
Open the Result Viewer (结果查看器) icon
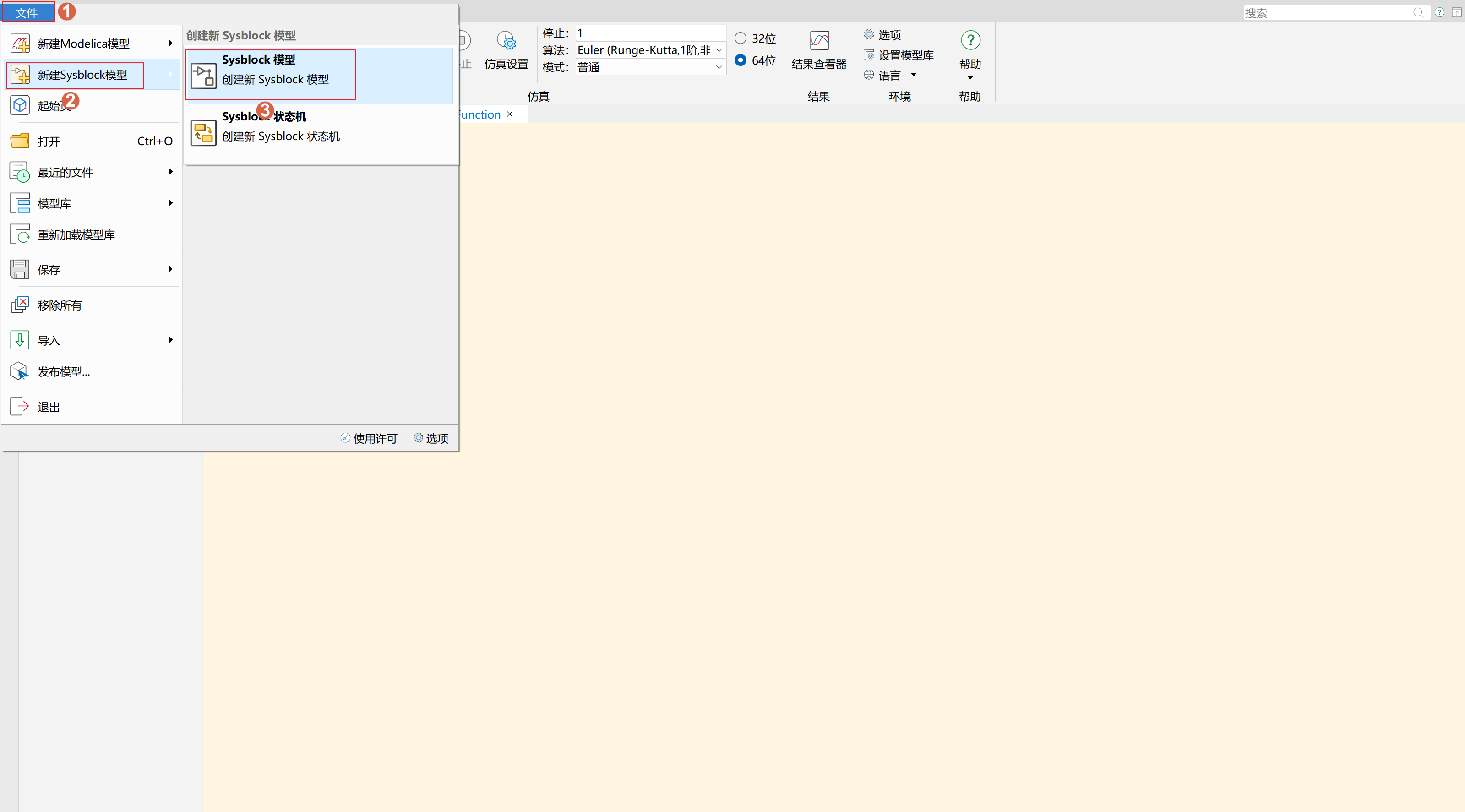coord(819,41)
